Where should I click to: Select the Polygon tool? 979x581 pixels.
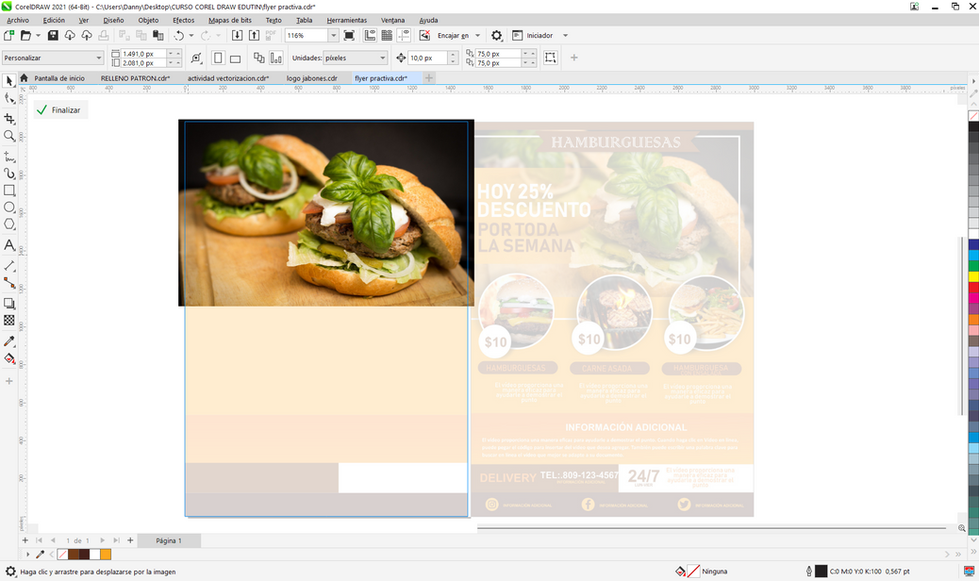(x=9, y=224)
